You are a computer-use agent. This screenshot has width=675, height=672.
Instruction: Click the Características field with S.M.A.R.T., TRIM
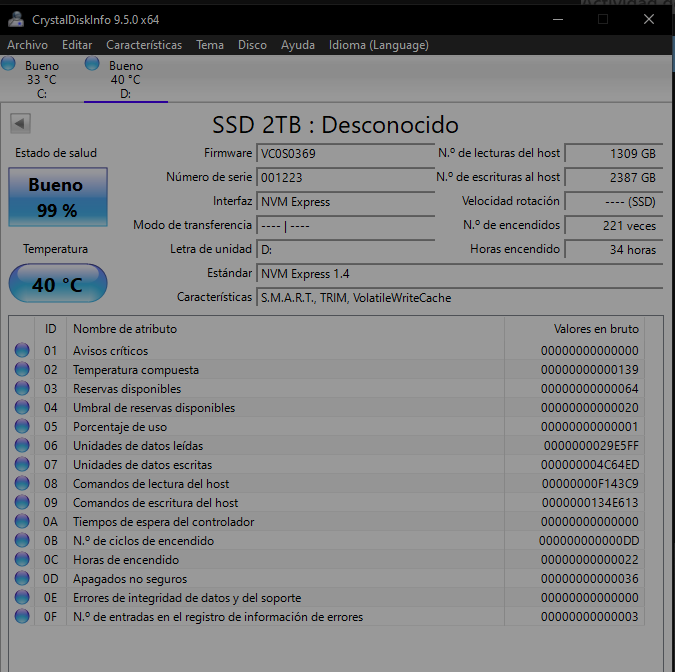click(460, 298)
